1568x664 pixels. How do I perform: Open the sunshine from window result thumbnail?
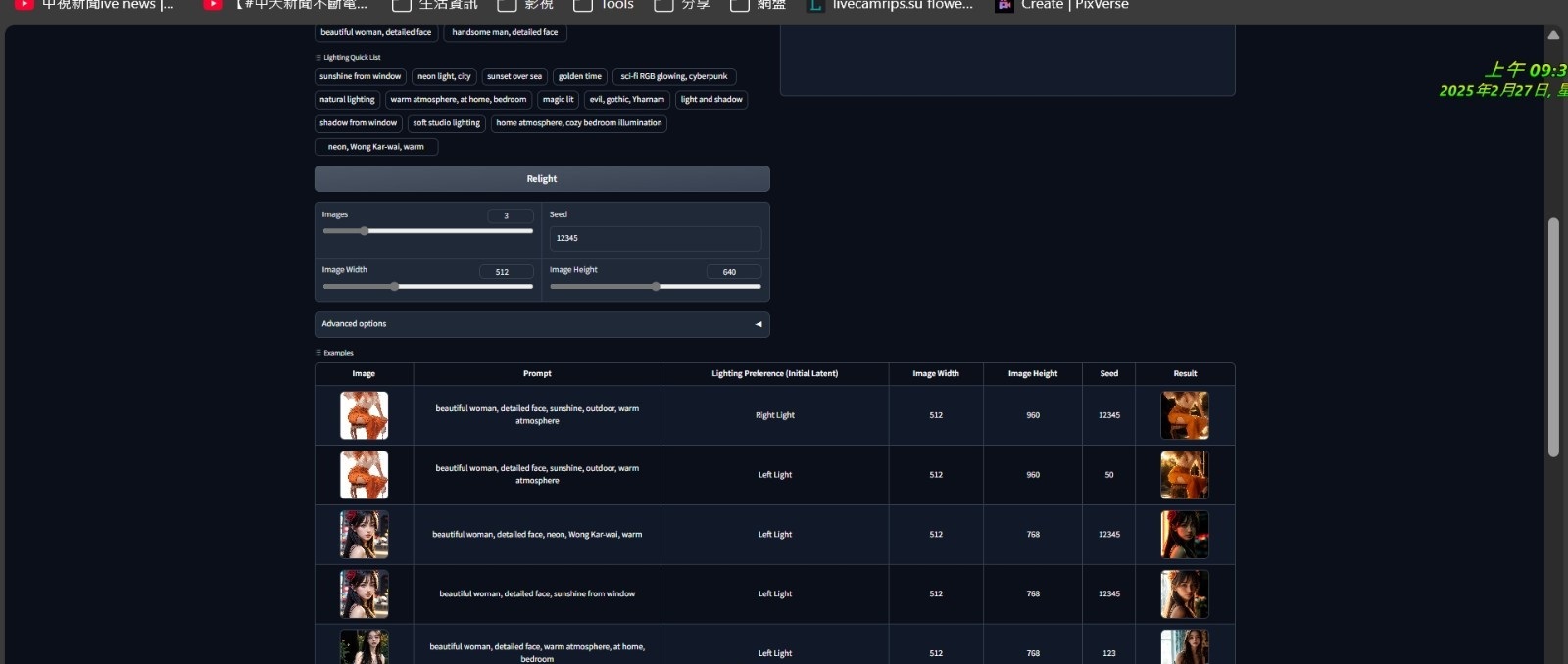1184,594
